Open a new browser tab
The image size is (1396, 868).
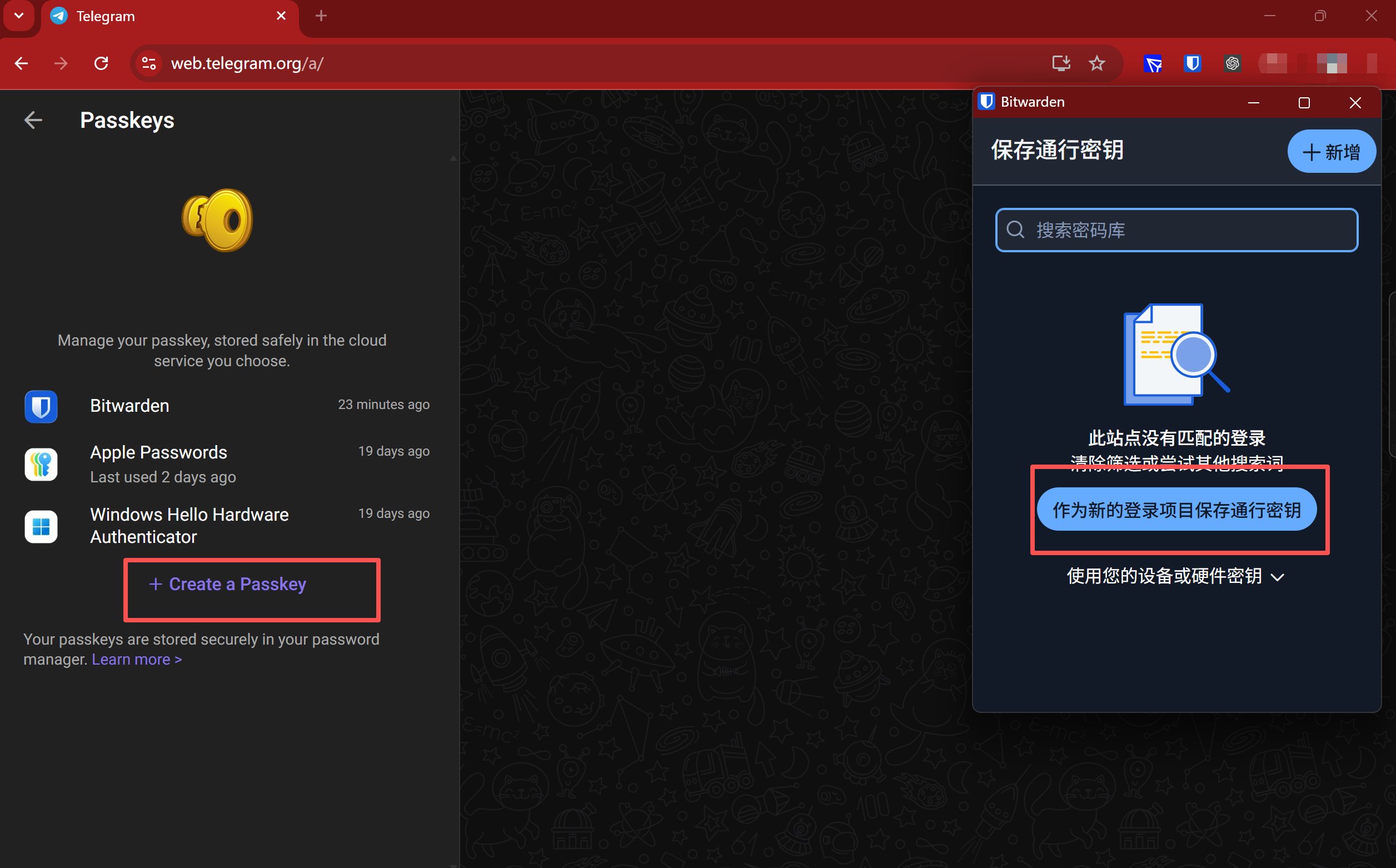pos(321,16)
